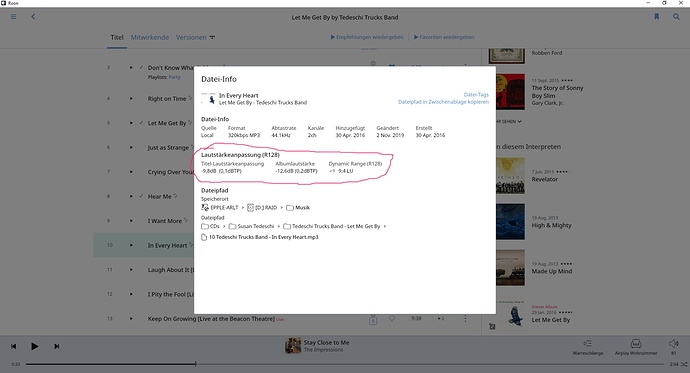Toggle favorite heart for Keep On Growing
The width and height of the screenshot is (690, 373).
[x=392, y=318]
